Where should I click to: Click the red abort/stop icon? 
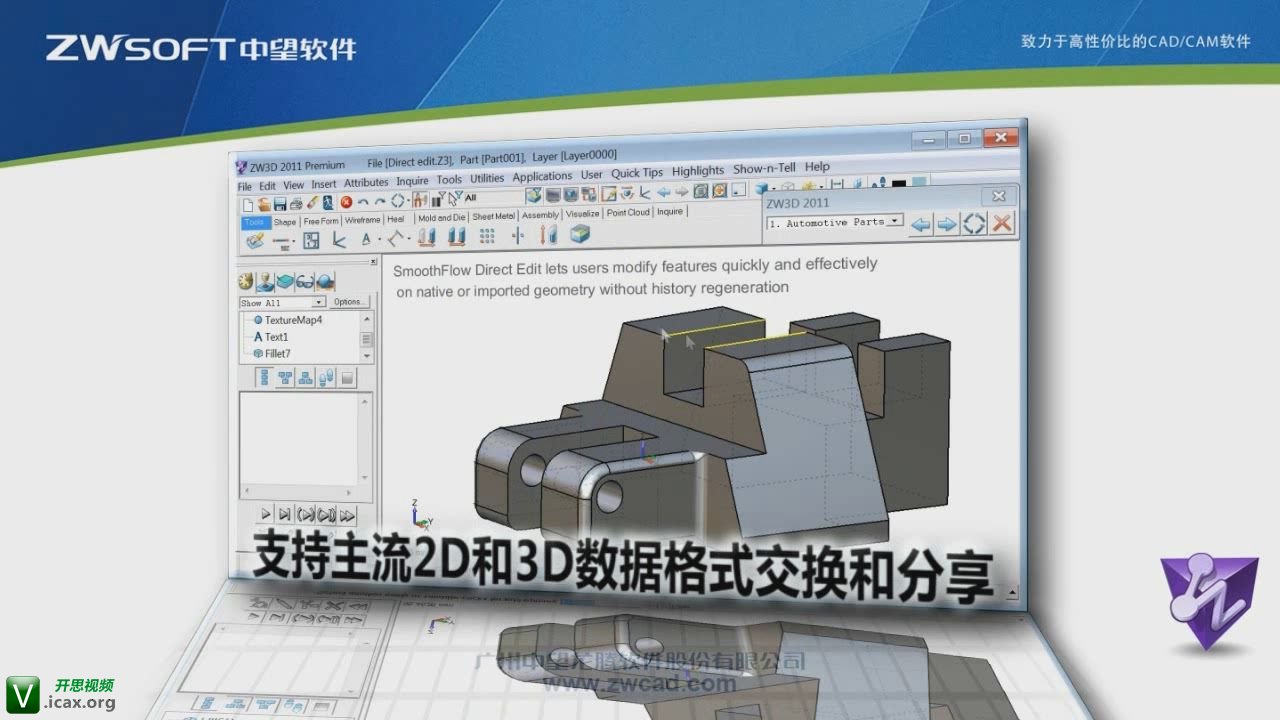point(346,202)
